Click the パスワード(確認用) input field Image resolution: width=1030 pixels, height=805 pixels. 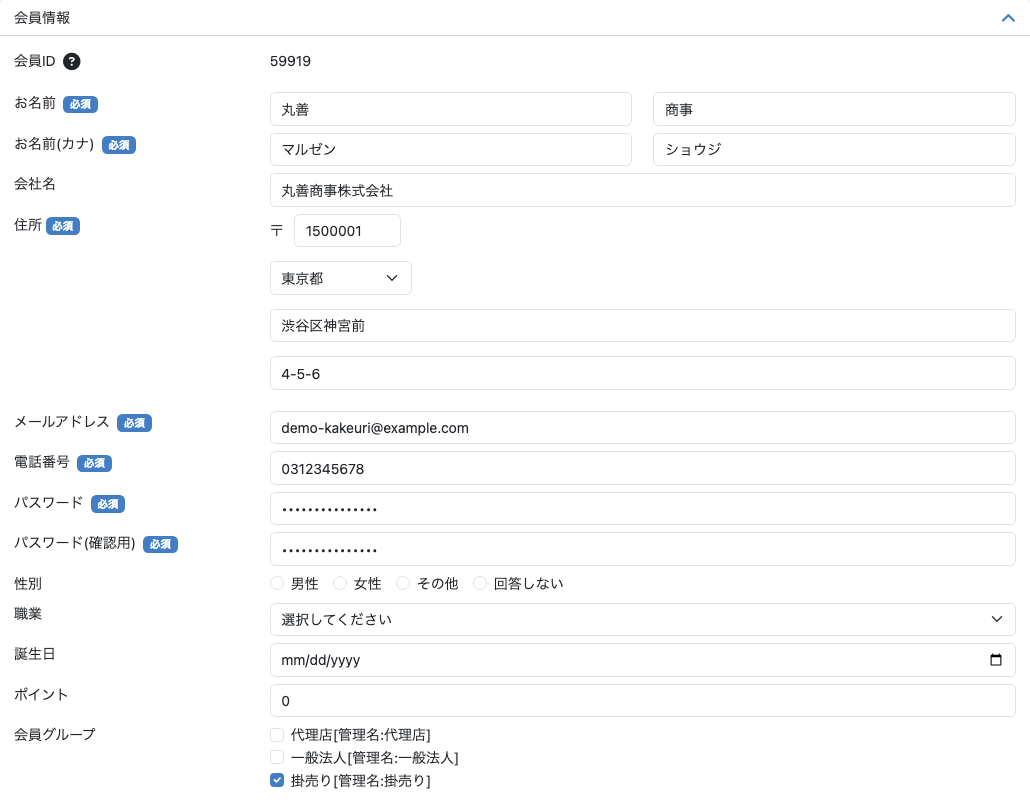tap(642, 549)
